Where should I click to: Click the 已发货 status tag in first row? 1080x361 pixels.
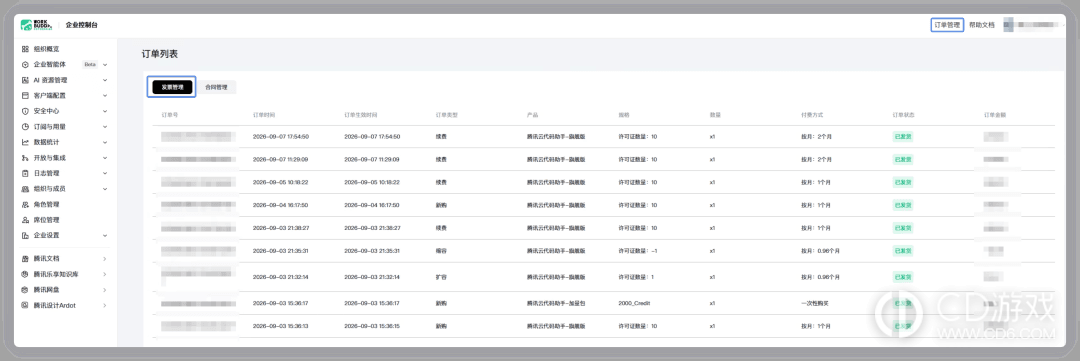click(902, 136)
